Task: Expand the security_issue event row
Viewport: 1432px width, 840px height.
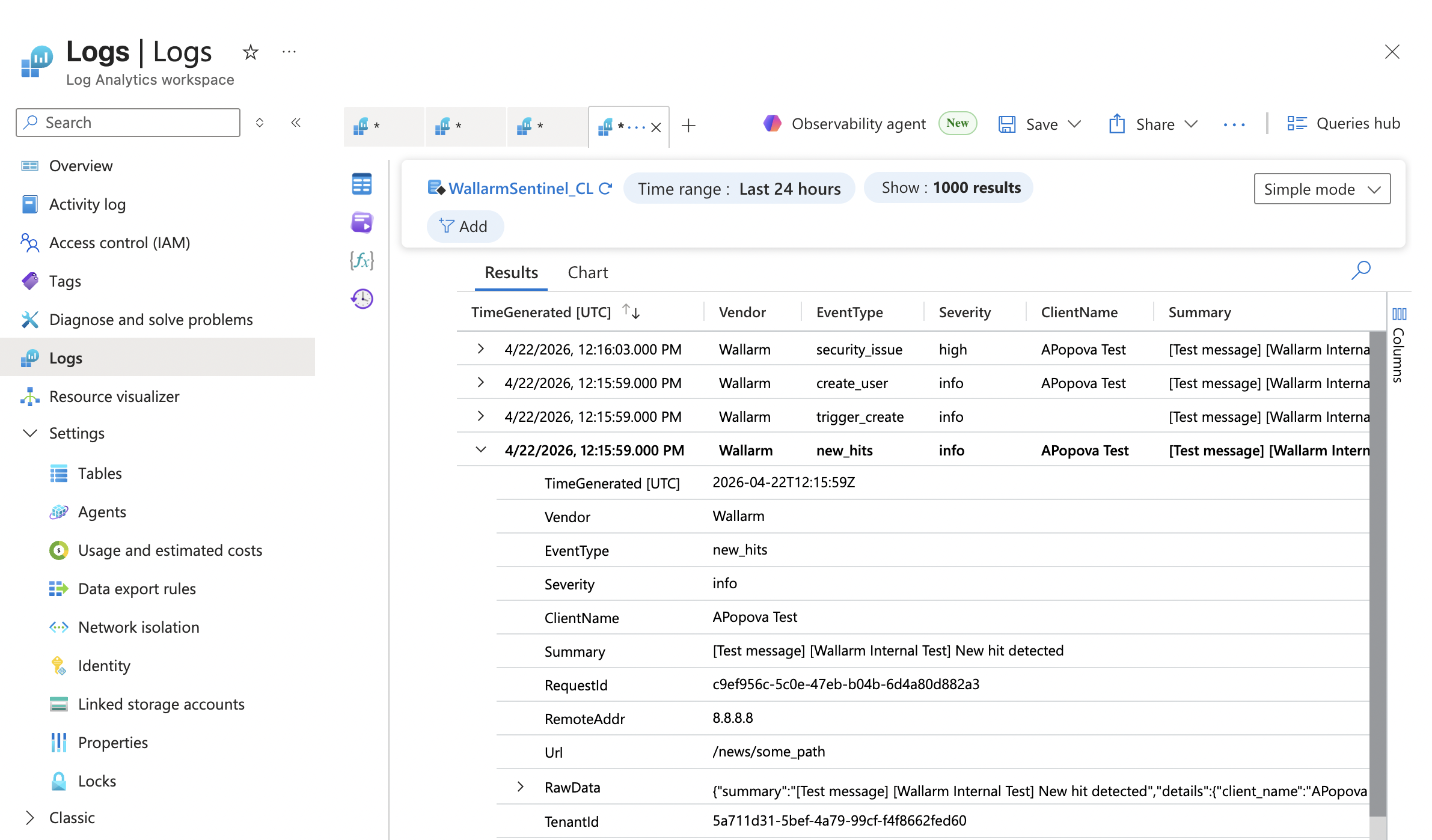Action: 480,348
